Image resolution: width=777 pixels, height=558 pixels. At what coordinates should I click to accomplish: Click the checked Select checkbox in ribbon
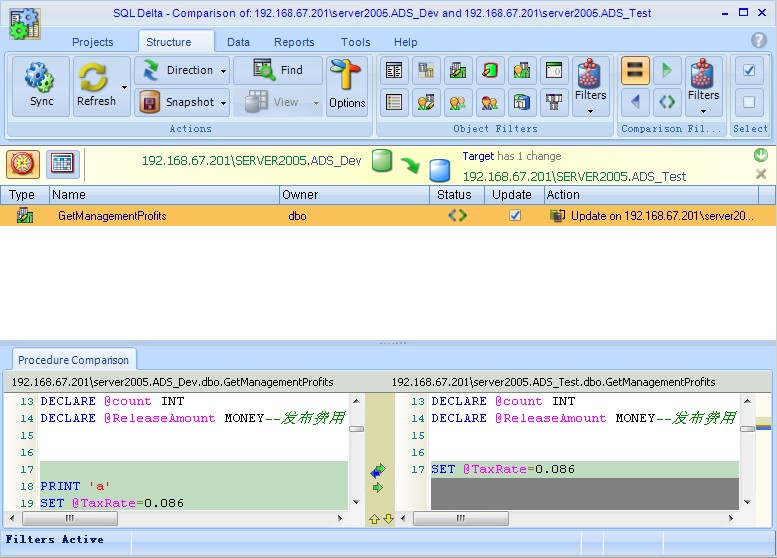tap(749, 71)
